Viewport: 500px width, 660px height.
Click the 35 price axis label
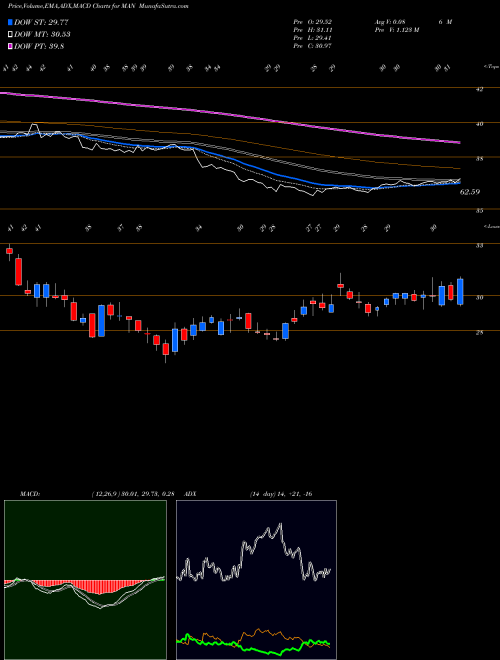coord(479,211)
